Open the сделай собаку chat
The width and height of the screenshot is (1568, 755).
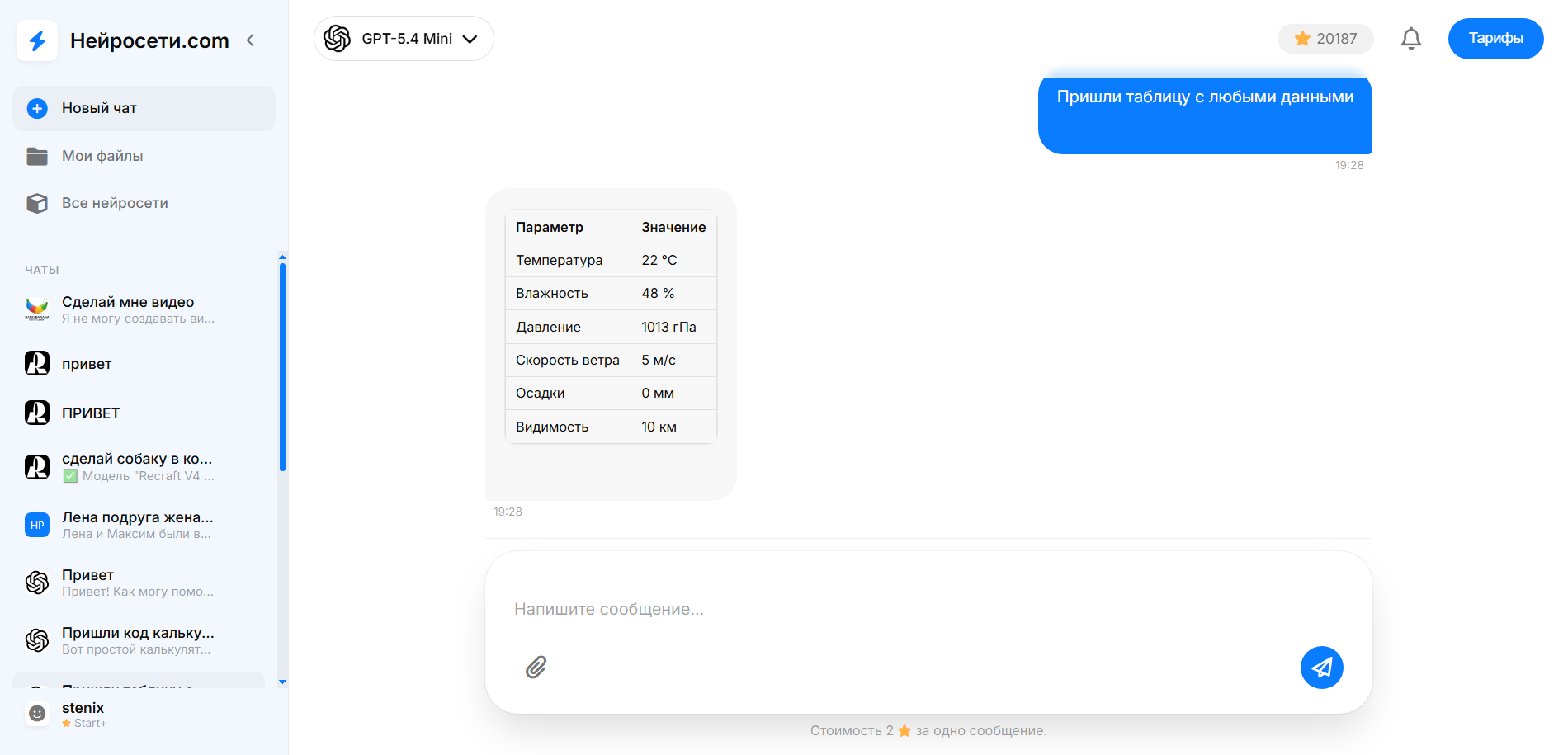point(137,467)
